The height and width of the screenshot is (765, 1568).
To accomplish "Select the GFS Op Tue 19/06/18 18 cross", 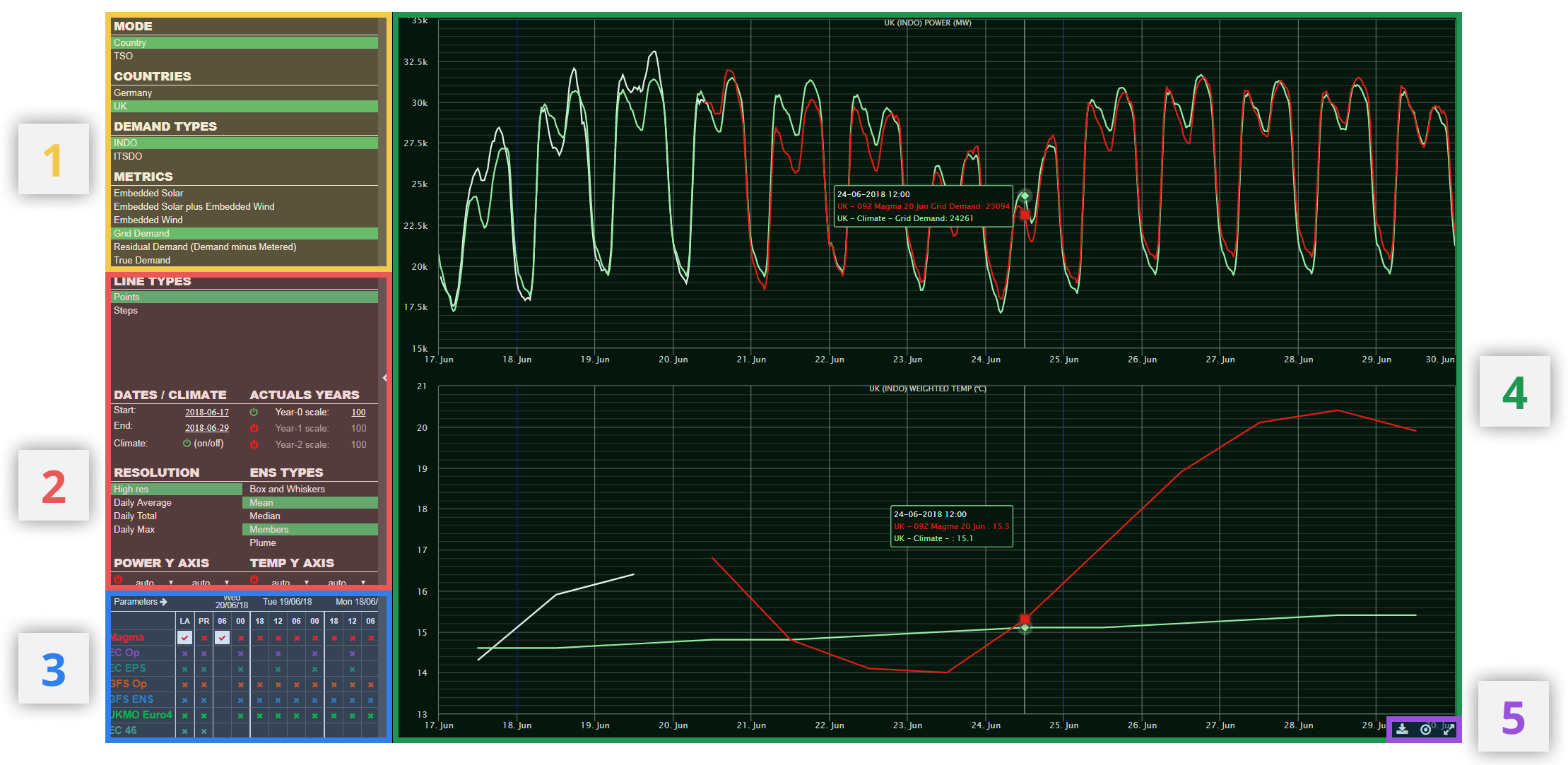I will click(x=259, y=684).
